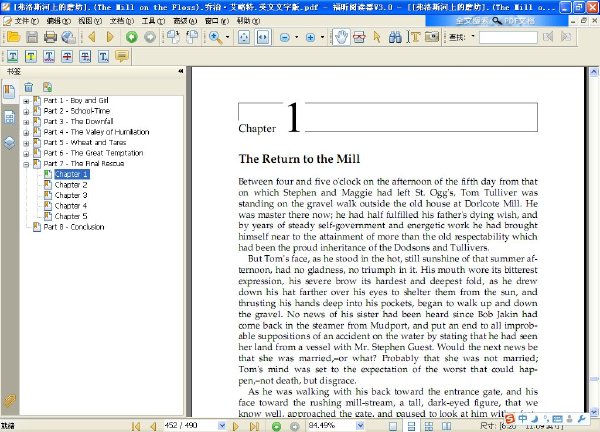The width and height of the screenshot is (600, 432).
Task: Select the Hand tool
Action: click(x=341, y=37)
